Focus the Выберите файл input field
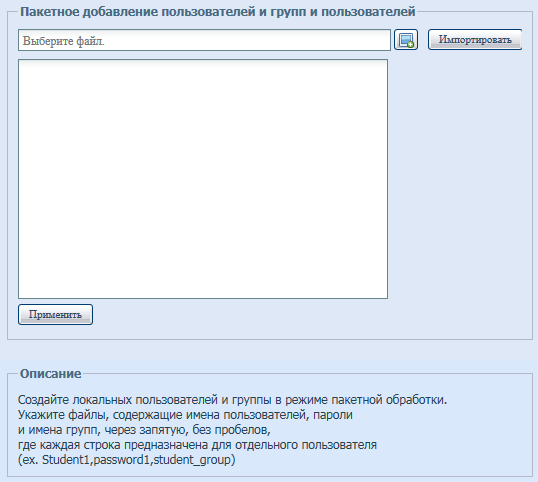The height and width of the screenshot is (482, 538). coord(204,40)
